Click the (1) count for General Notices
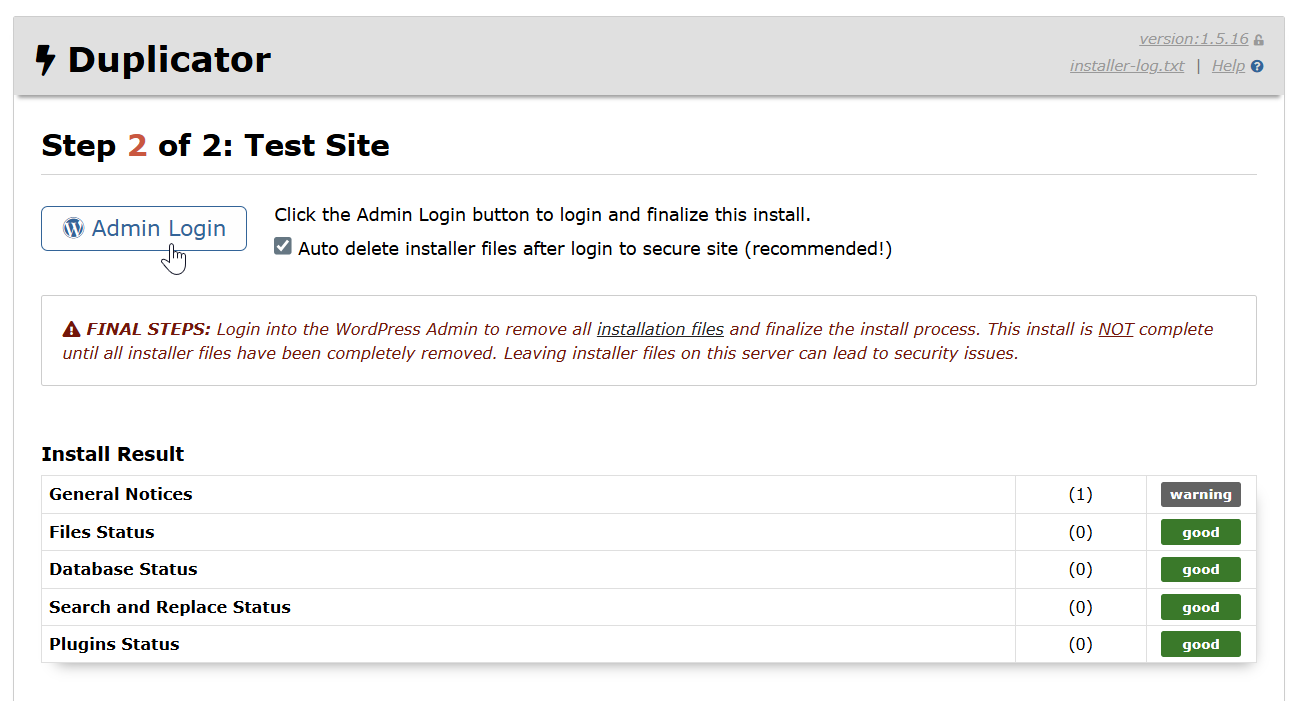 pyautogui.click(x=1080, y=494)
